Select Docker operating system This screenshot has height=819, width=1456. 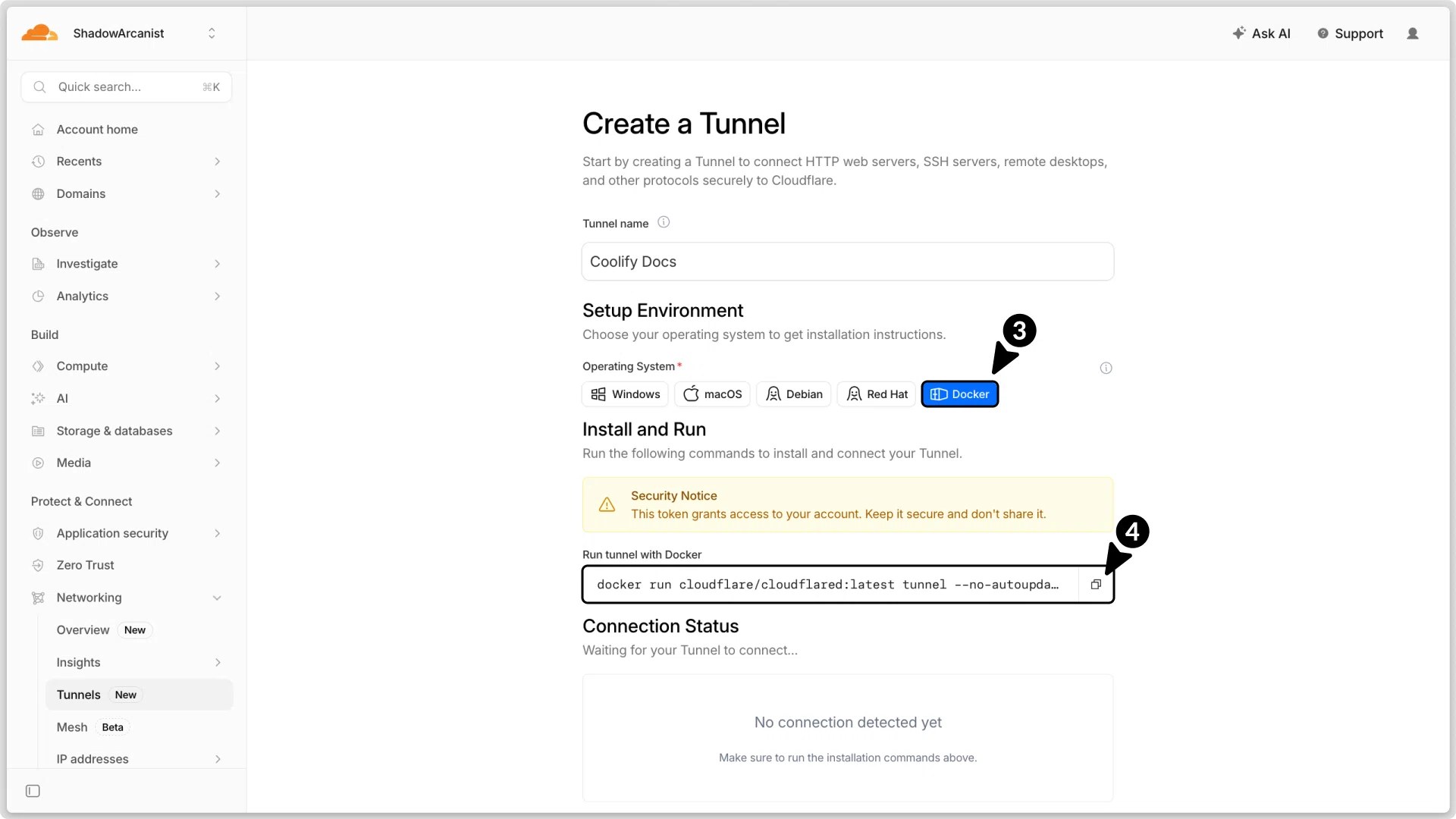(x=960, y=394)
